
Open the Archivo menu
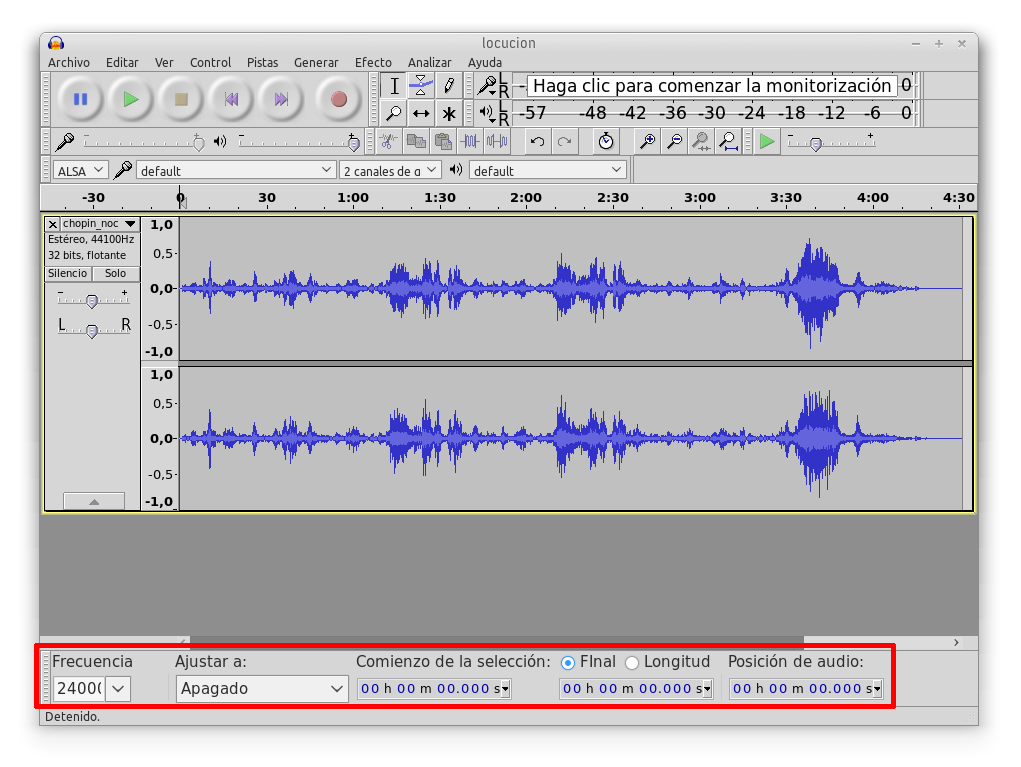[x=69, y=63]
